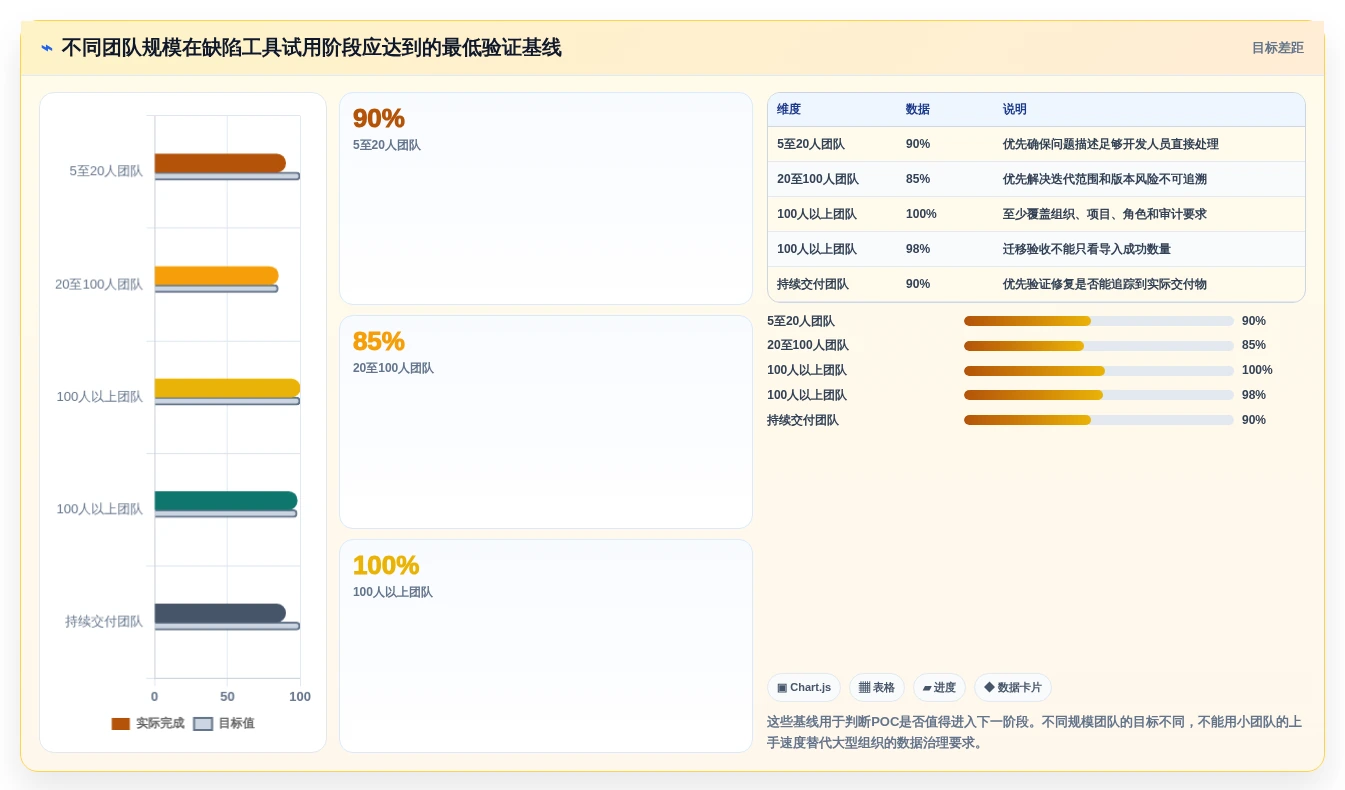
Task: Click the 进度 tag
Action: tap(939, 688)
